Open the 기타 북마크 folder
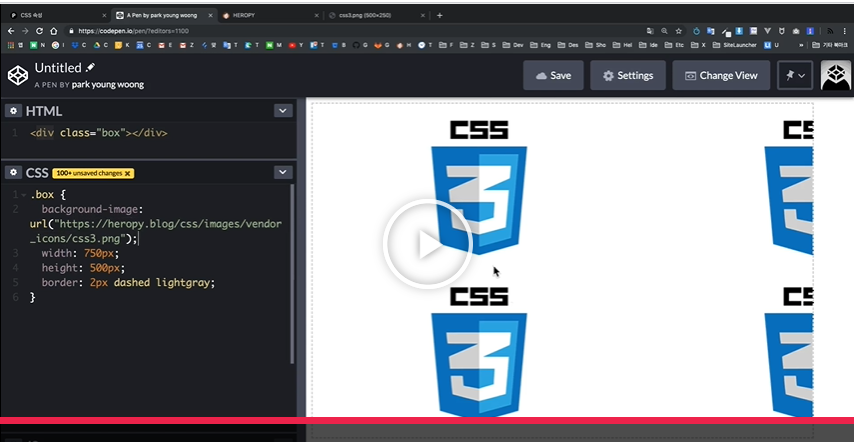This screenshot has width=854, height=442. click(x=830, y=45)
